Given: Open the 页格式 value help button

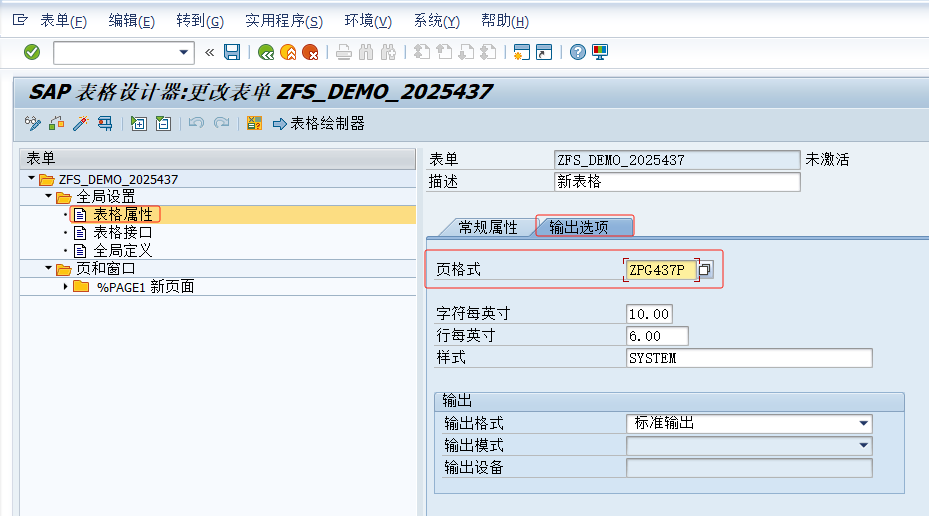Looking at the screenshot, I should coord(704,270).
